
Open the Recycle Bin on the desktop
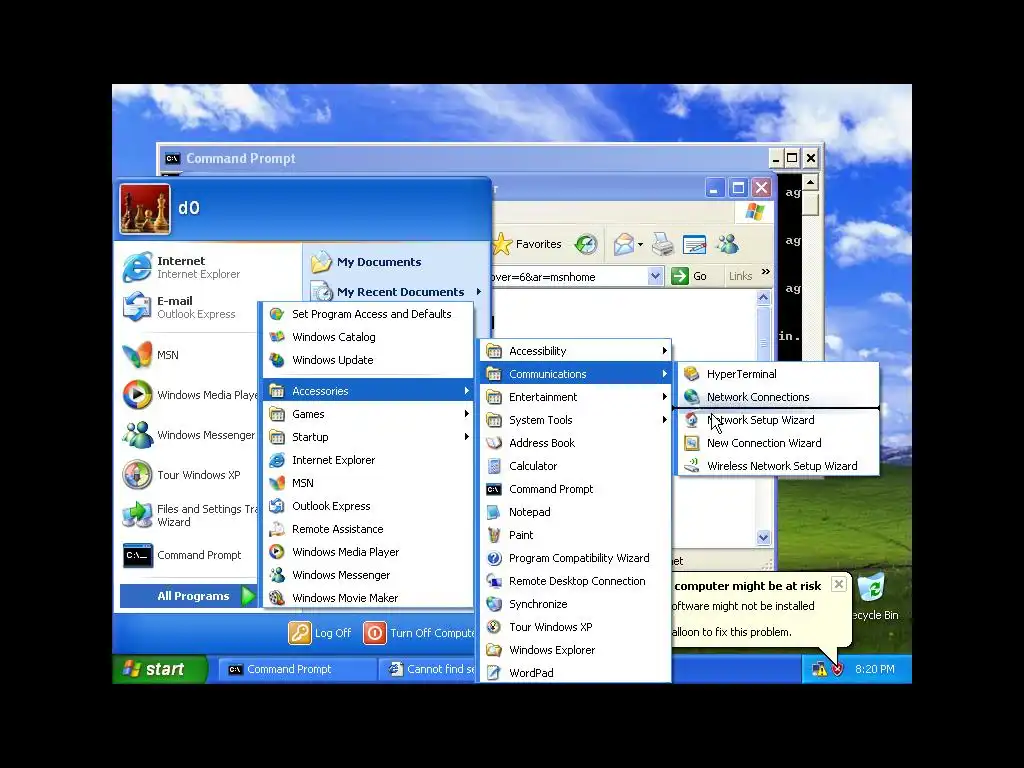click(x=873, y=597)
